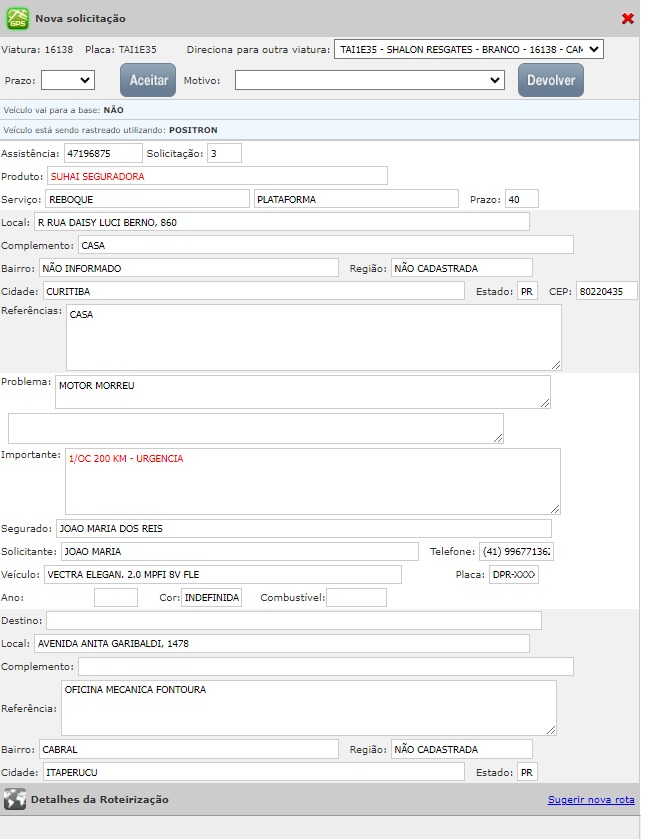Follow the Sugerir nova rota link

(590, 800)
